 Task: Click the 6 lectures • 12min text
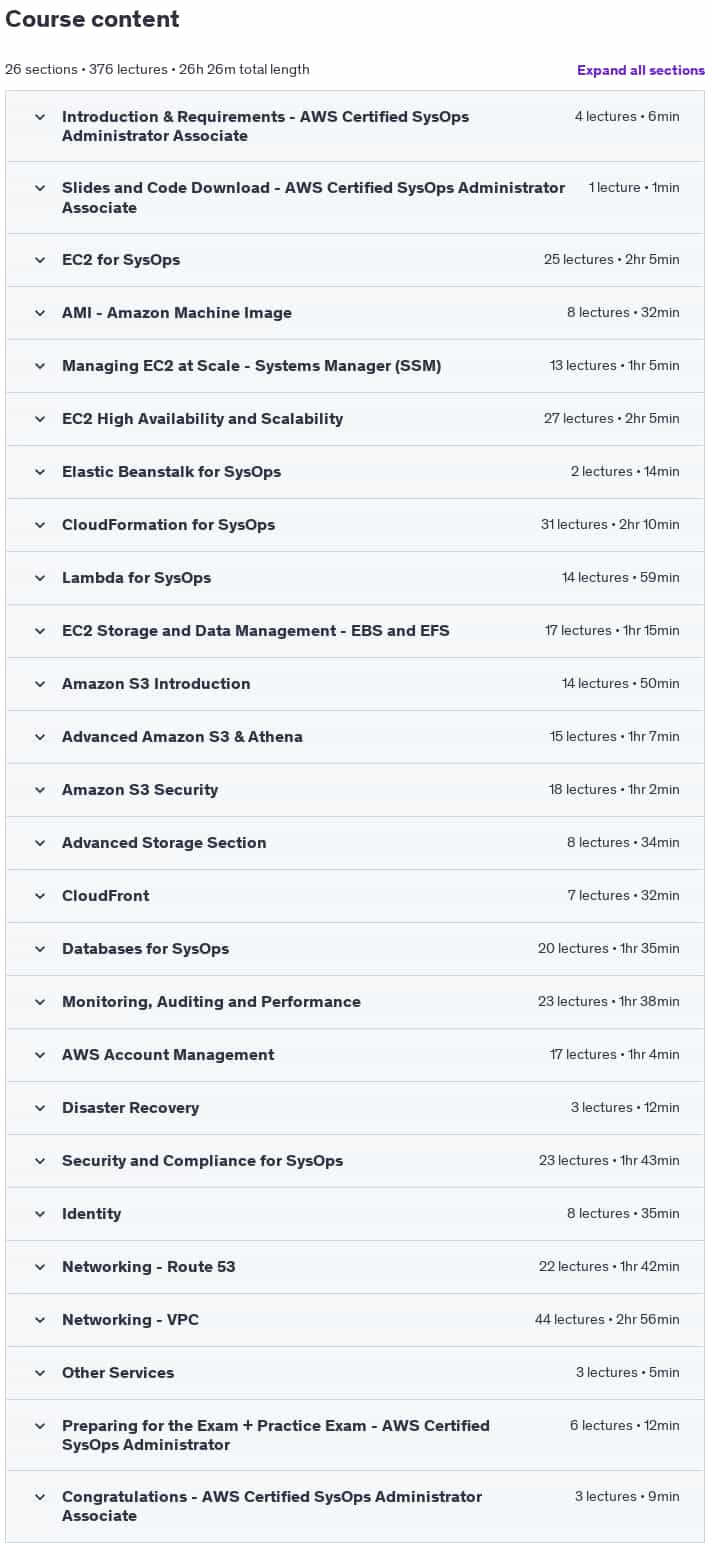[625, 1426]
